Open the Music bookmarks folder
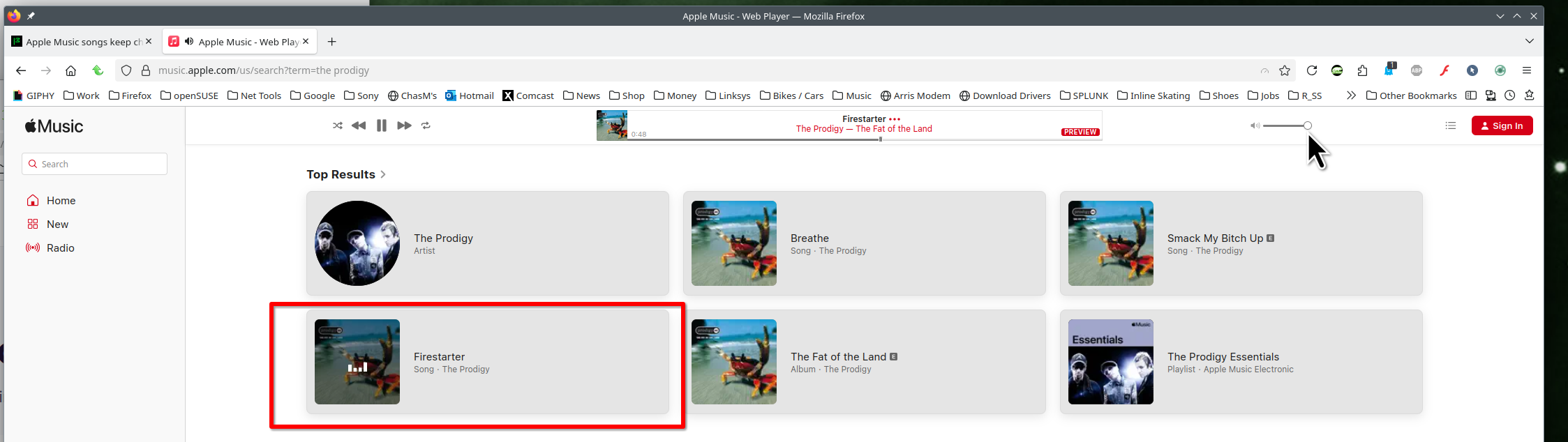 click(852, 96)
